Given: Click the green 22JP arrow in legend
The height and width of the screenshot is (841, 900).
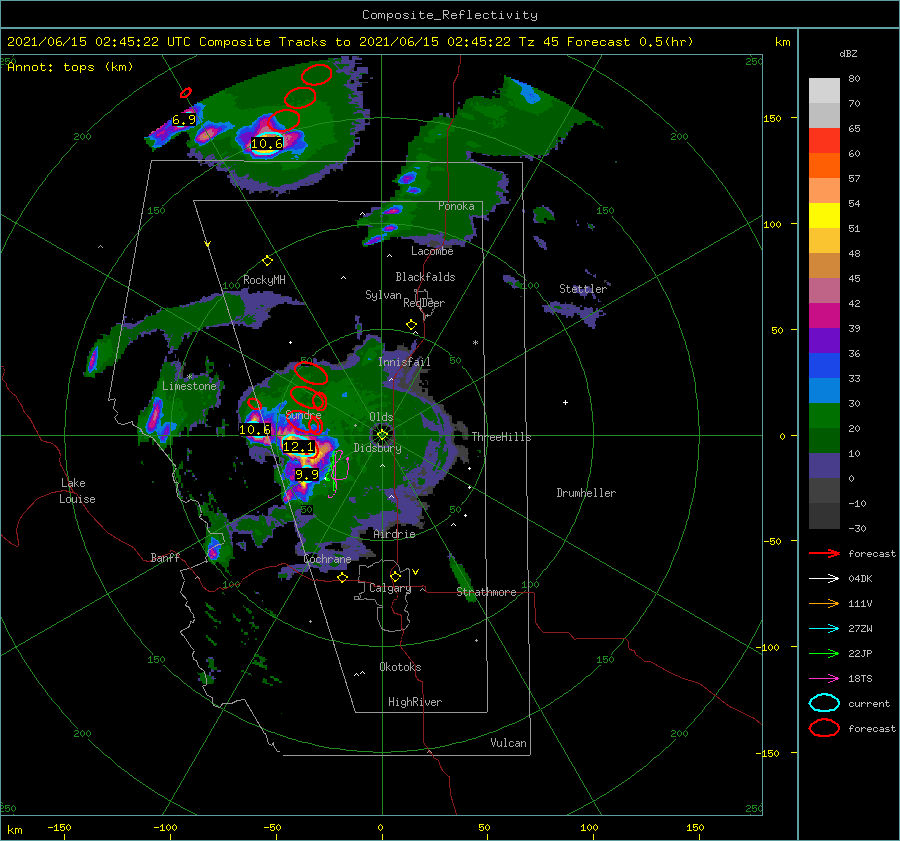Looking at the screenshot, I should click(x=824, y=653).
